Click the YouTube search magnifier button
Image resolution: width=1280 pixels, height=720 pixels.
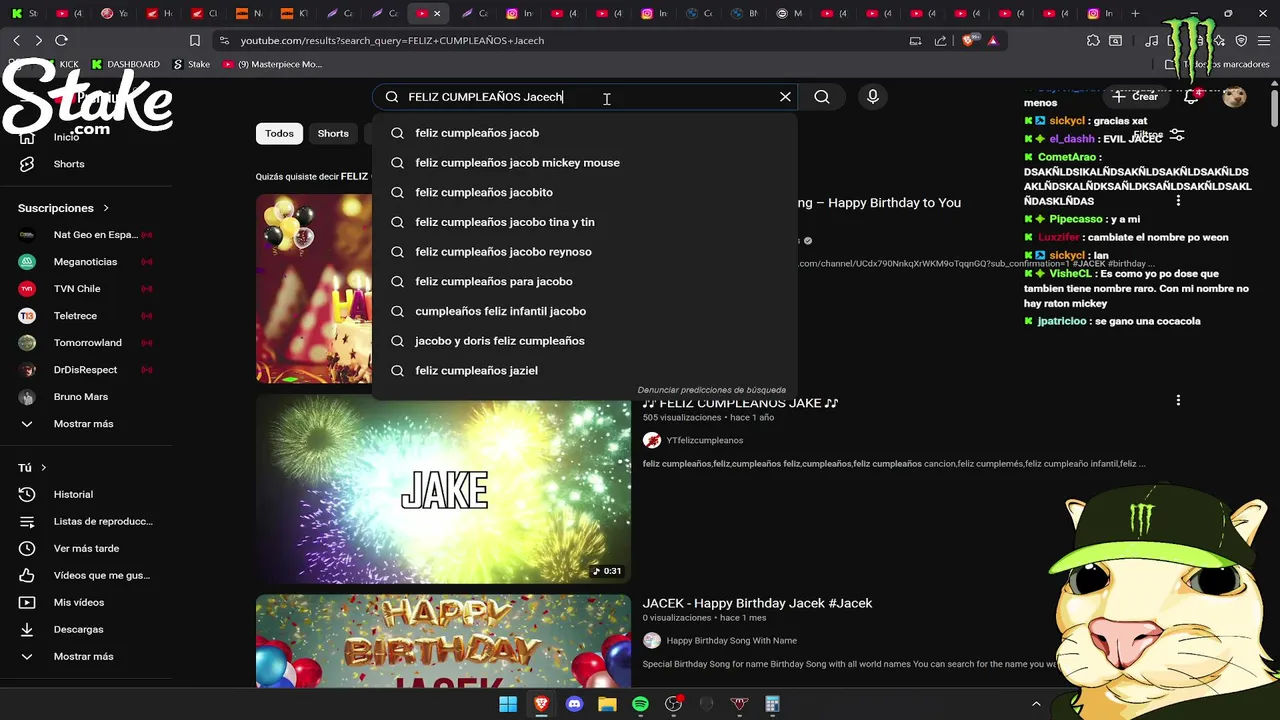click(822, 97)
